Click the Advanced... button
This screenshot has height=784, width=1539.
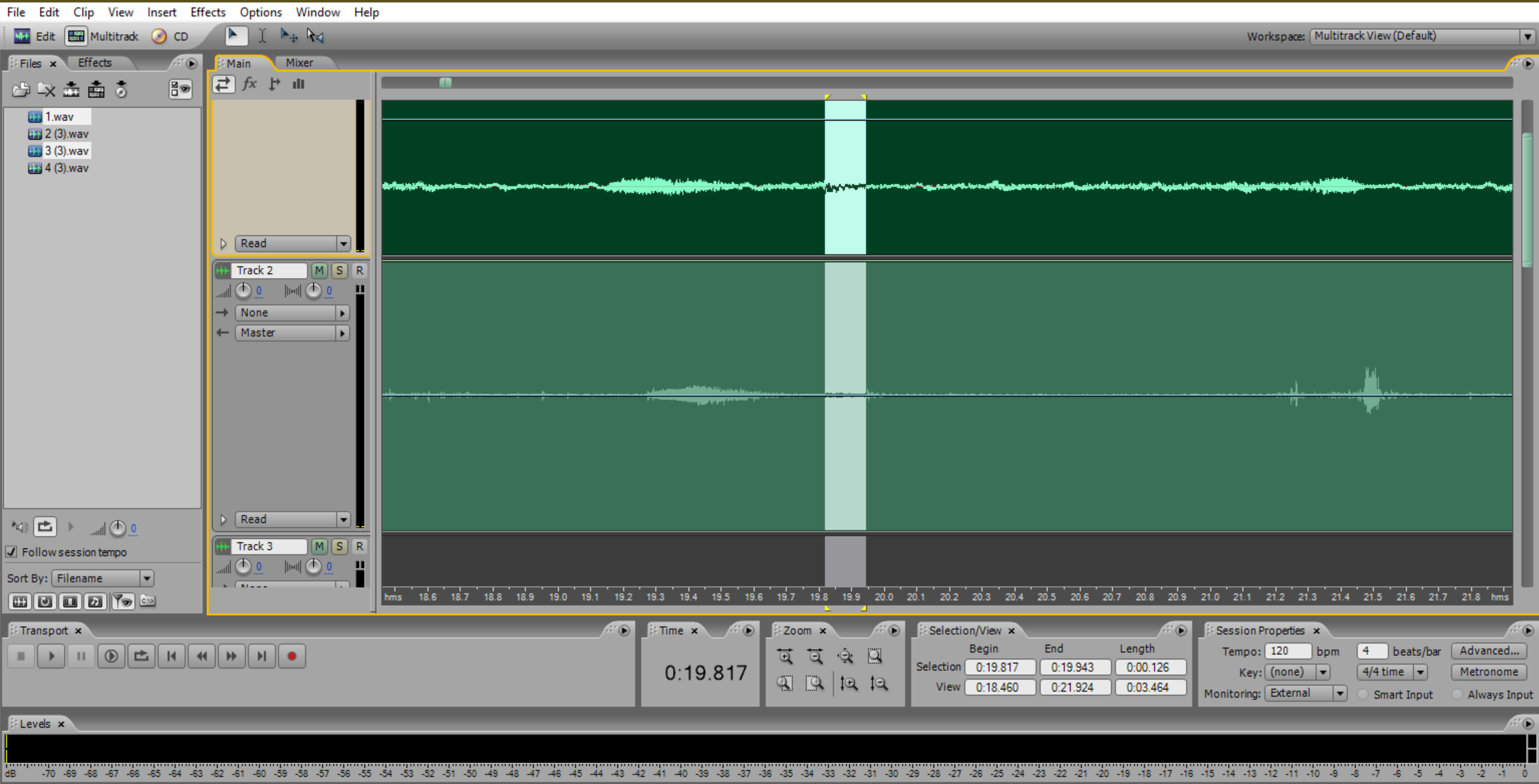(x=1488, y=651)
